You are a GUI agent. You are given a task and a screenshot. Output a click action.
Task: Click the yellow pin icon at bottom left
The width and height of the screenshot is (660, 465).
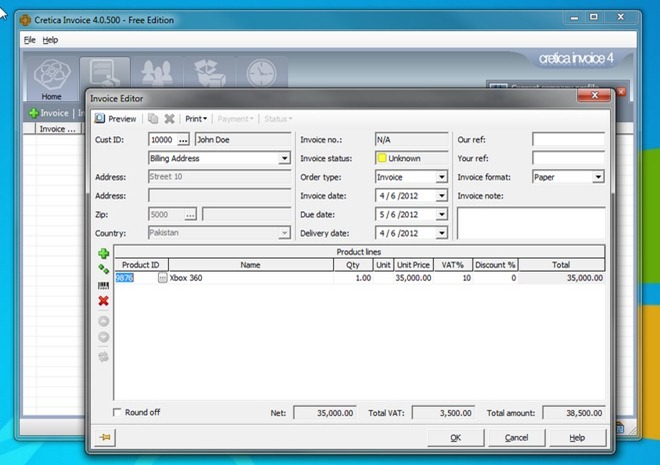pos(105,437)
